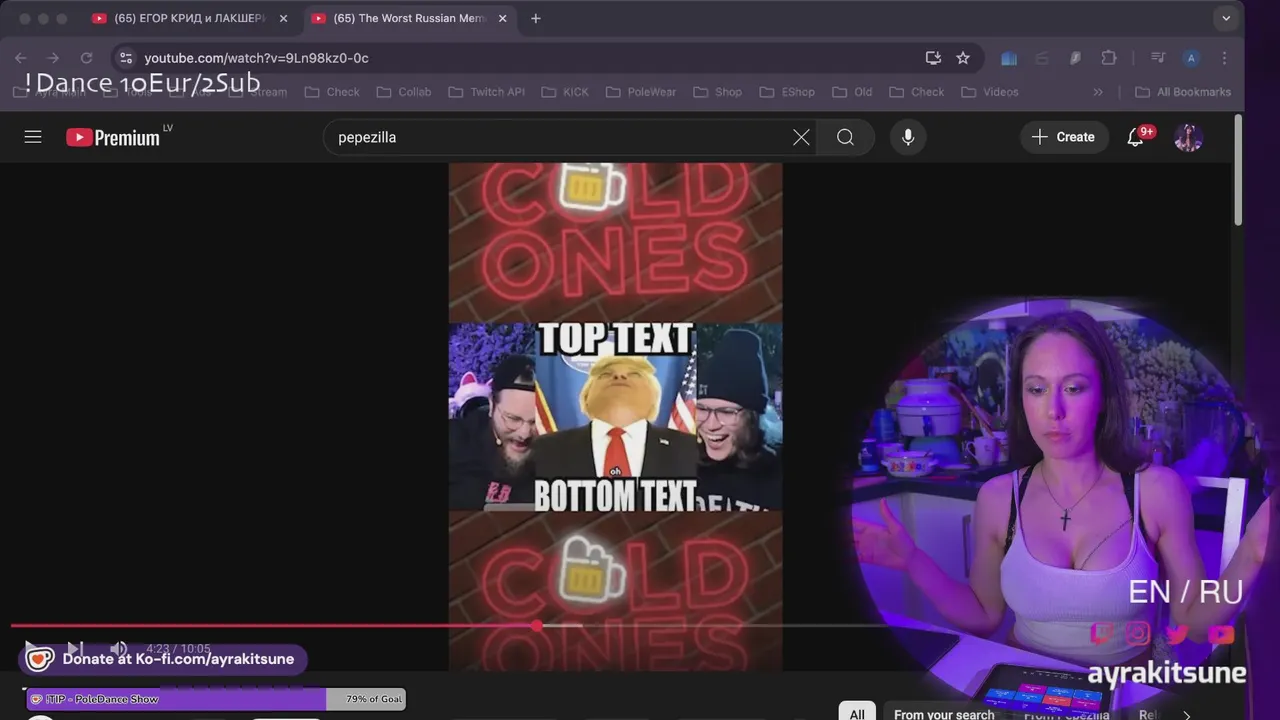
Task: Reload the YouTube page
Action: pyautogui.click(x=87, y=58)
